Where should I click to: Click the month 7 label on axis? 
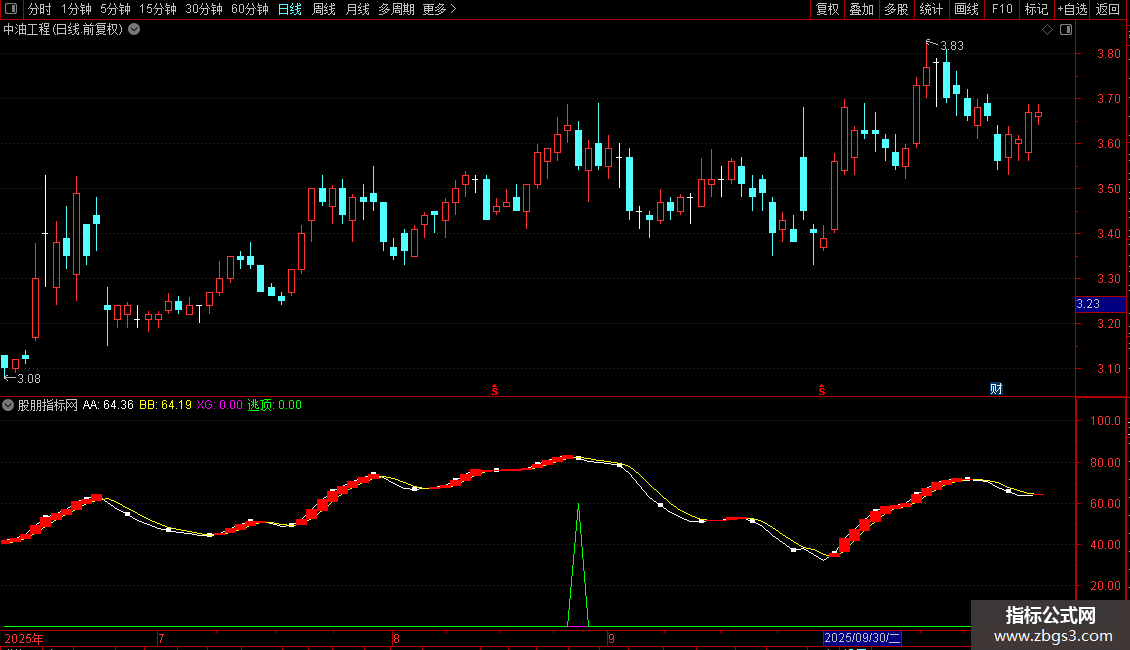(x=161, y=638)
